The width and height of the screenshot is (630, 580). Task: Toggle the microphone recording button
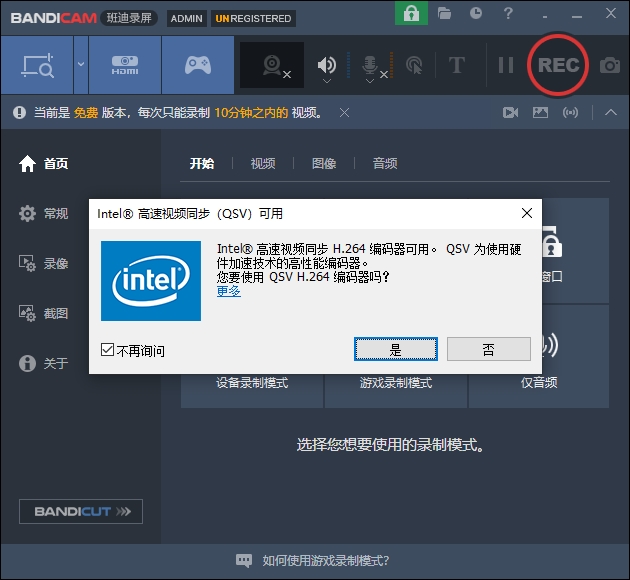369,65
